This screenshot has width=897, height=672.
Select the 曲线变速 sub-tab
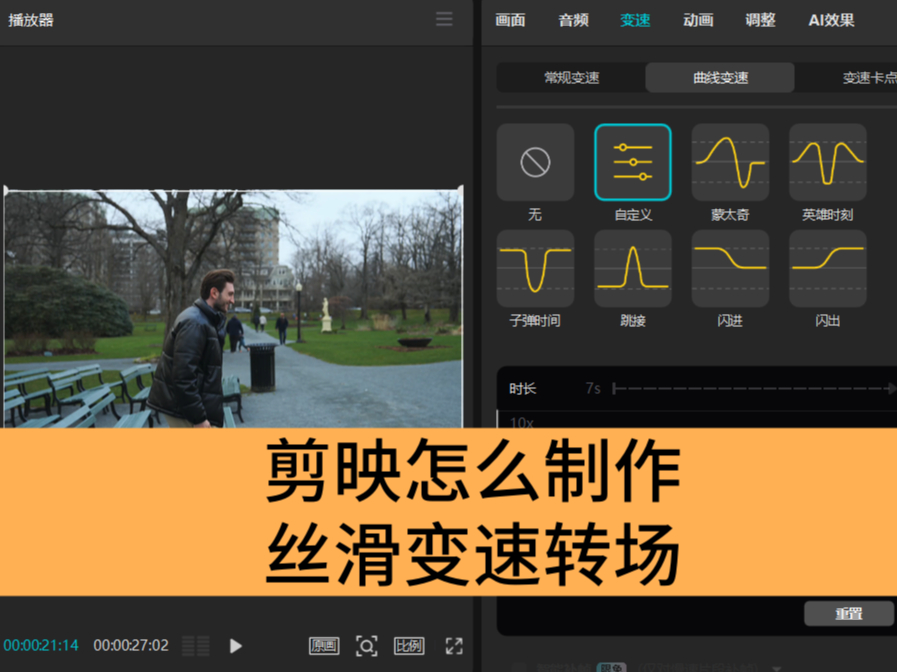(x=720, y=77)
